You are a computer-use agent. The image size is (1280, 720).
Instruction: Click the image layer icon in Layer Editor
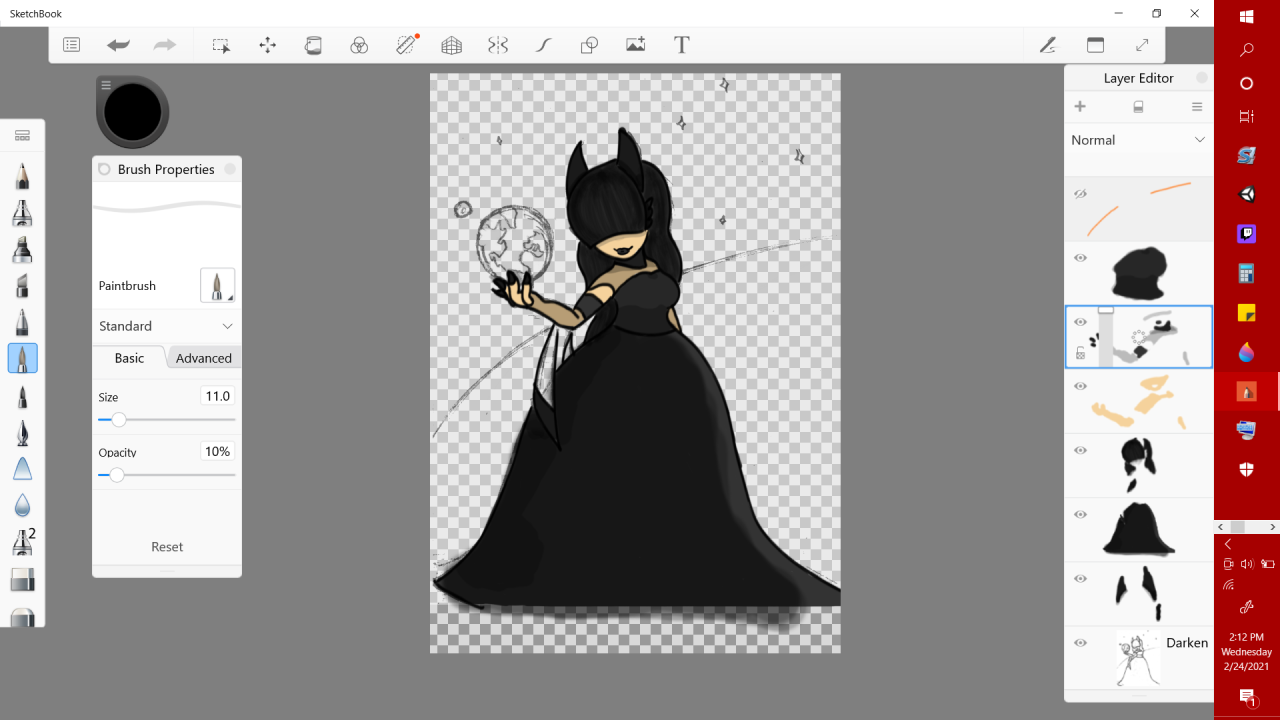click(1138, 107)
